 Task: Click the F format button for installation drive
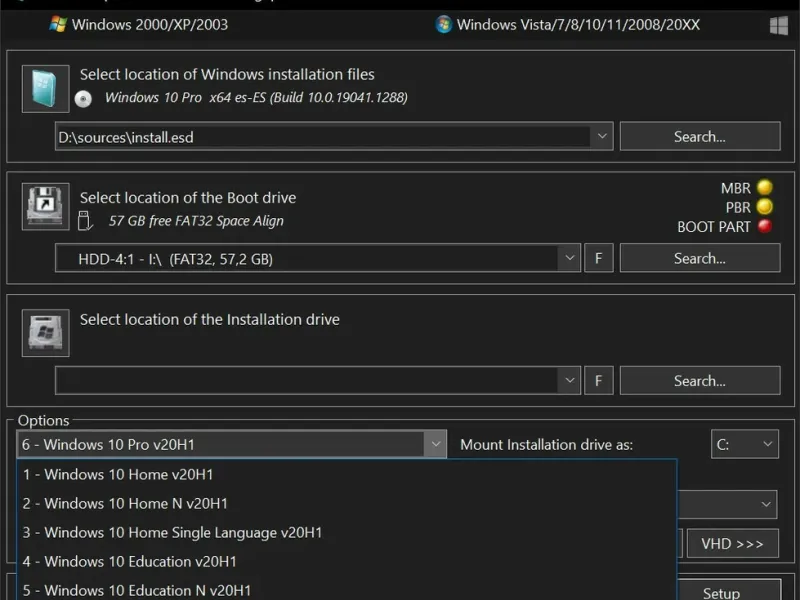(x=598, y=380)
